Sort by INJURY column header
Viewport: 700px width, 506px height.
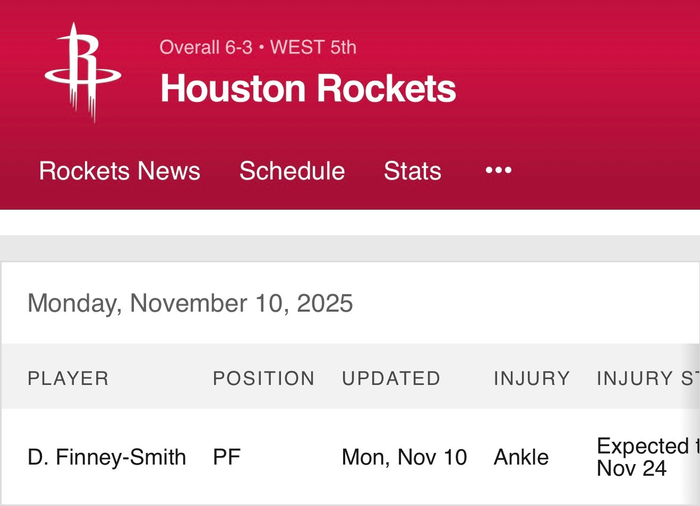[x=532, y=378]
